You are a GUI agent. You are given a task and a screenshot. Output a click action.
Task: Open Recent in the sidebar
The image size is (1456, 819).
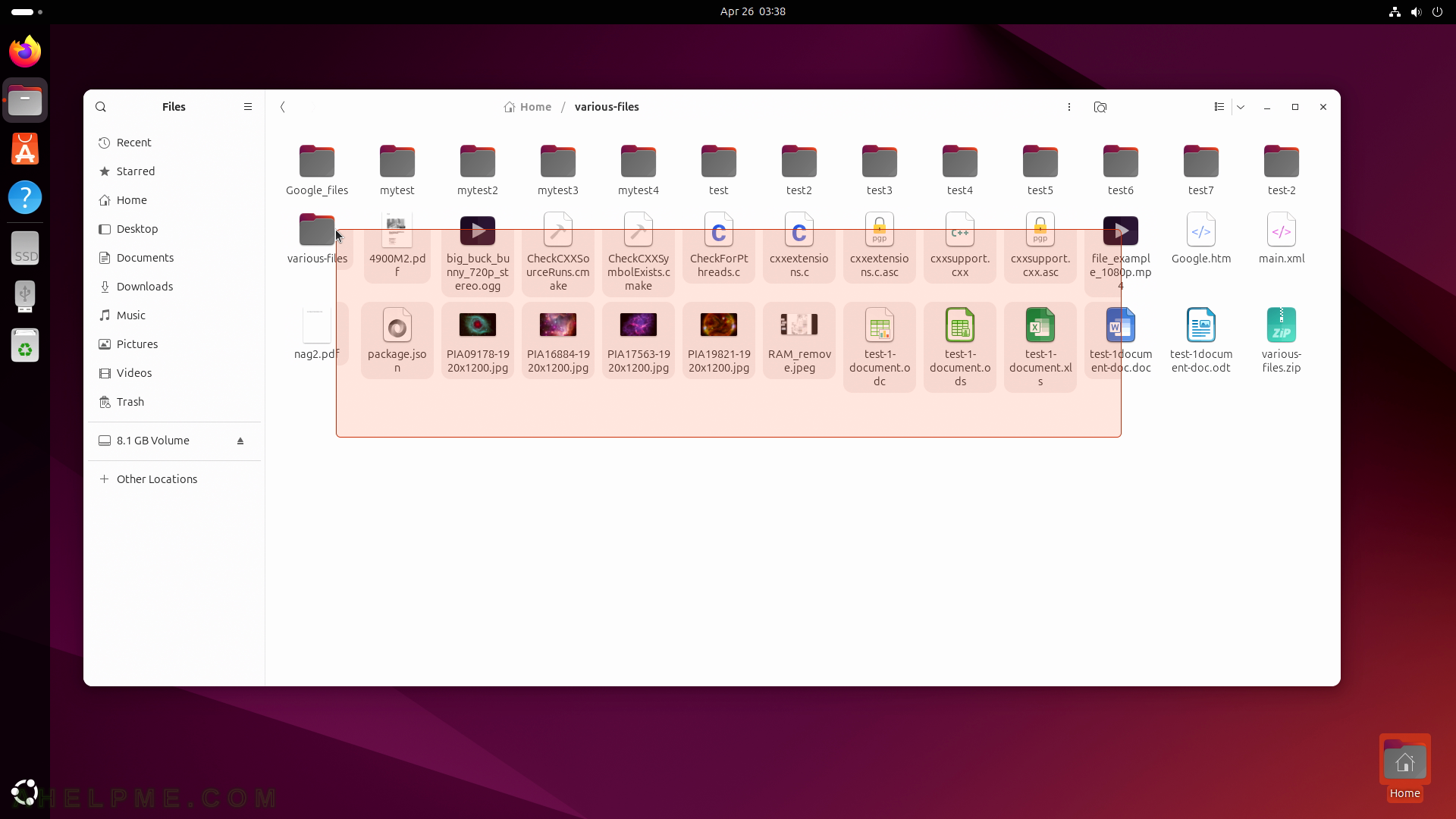[174, 143]
